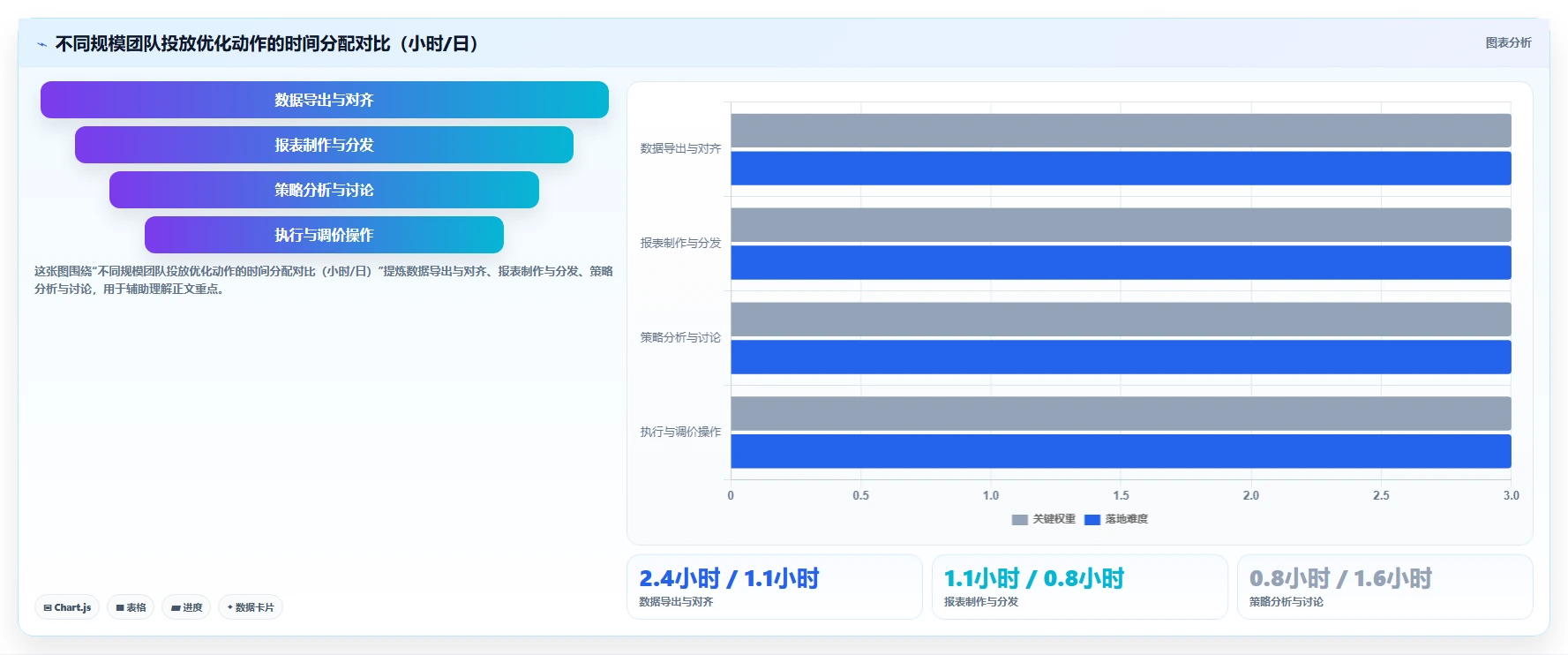
Task: Click the x-axis tick label 2.5
Action: pos(1382,496)
